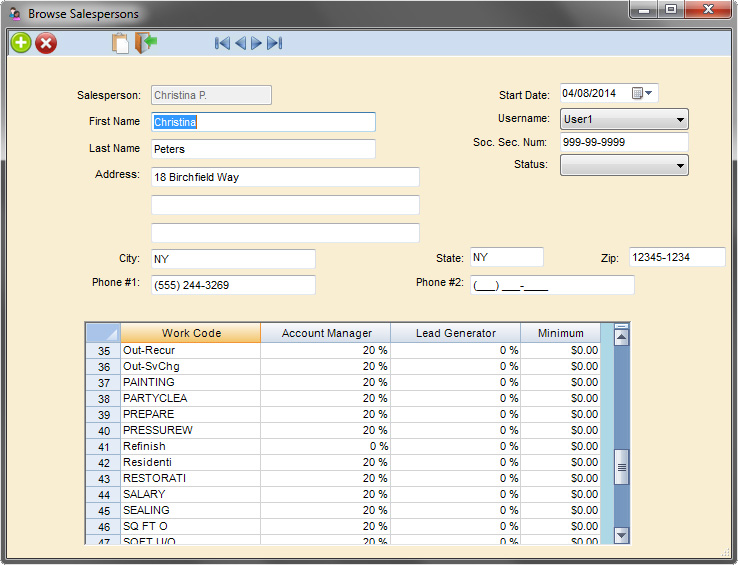Click the clipboard paste icon
Viewport: 738px width, 565px height.
pyautogui.click(x=120, y=43)
